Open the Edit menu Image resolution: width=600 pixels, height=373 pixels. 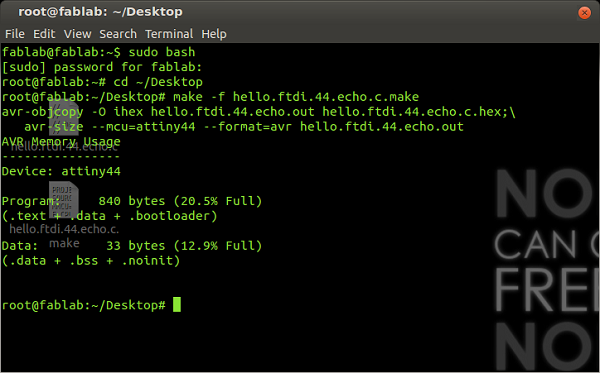[44, 34]
